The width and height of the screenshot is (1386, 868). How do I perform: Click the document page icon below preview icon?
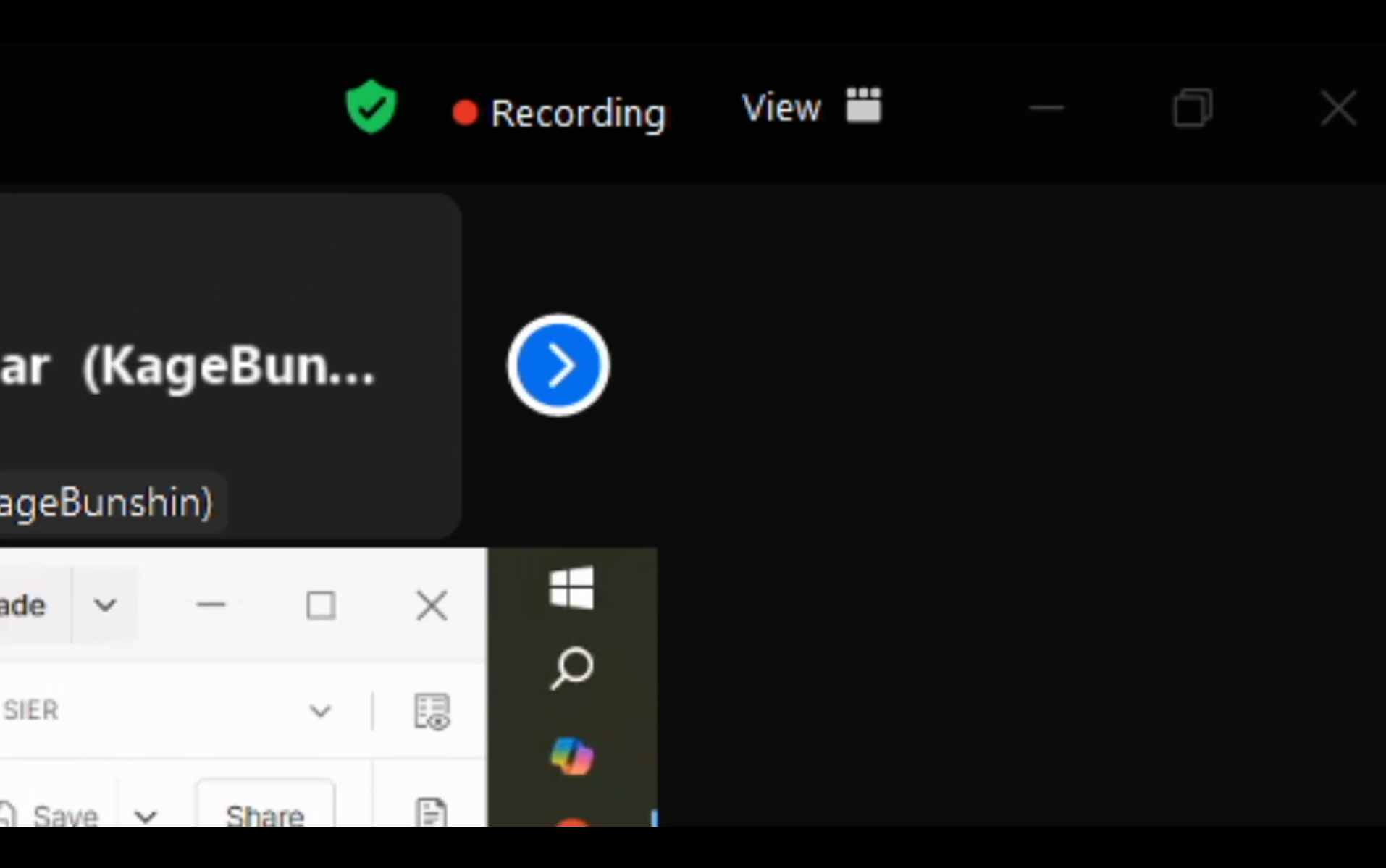coord(432,812)
